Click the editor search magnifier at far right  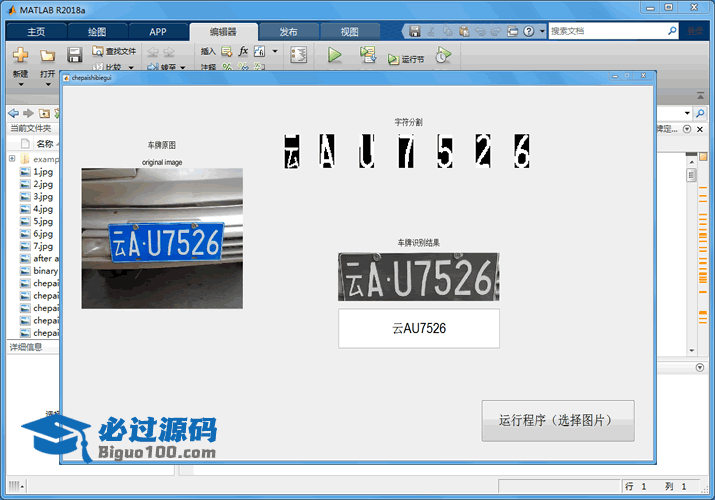[700, 113]
